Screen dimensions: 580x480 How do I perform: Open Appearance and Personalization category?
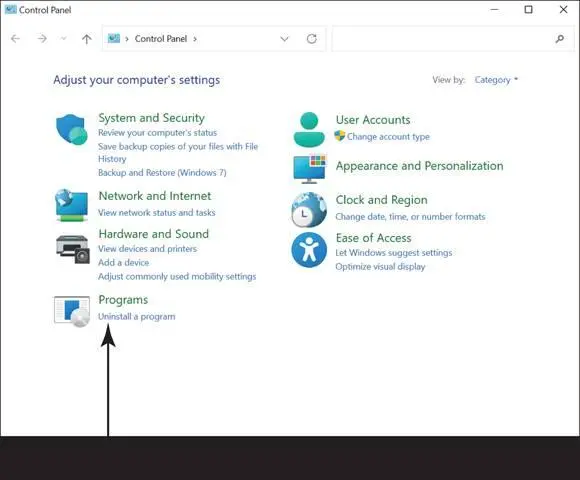(x=419, y=166)
